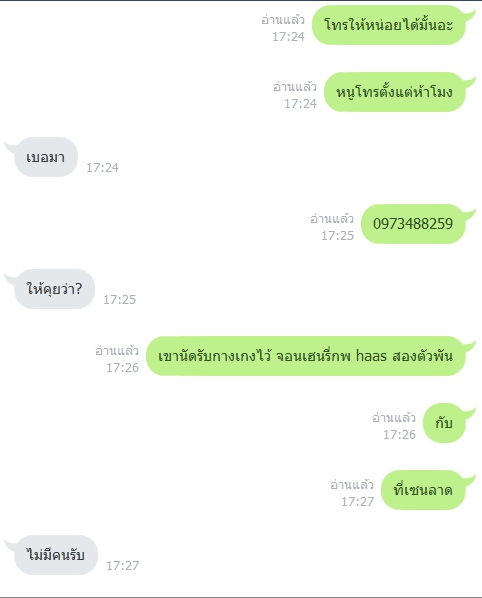Viewport: 482px width, 598px height.
Task: Select the 'ที่เซนลาด' message bubble
Action: (423, 490)
